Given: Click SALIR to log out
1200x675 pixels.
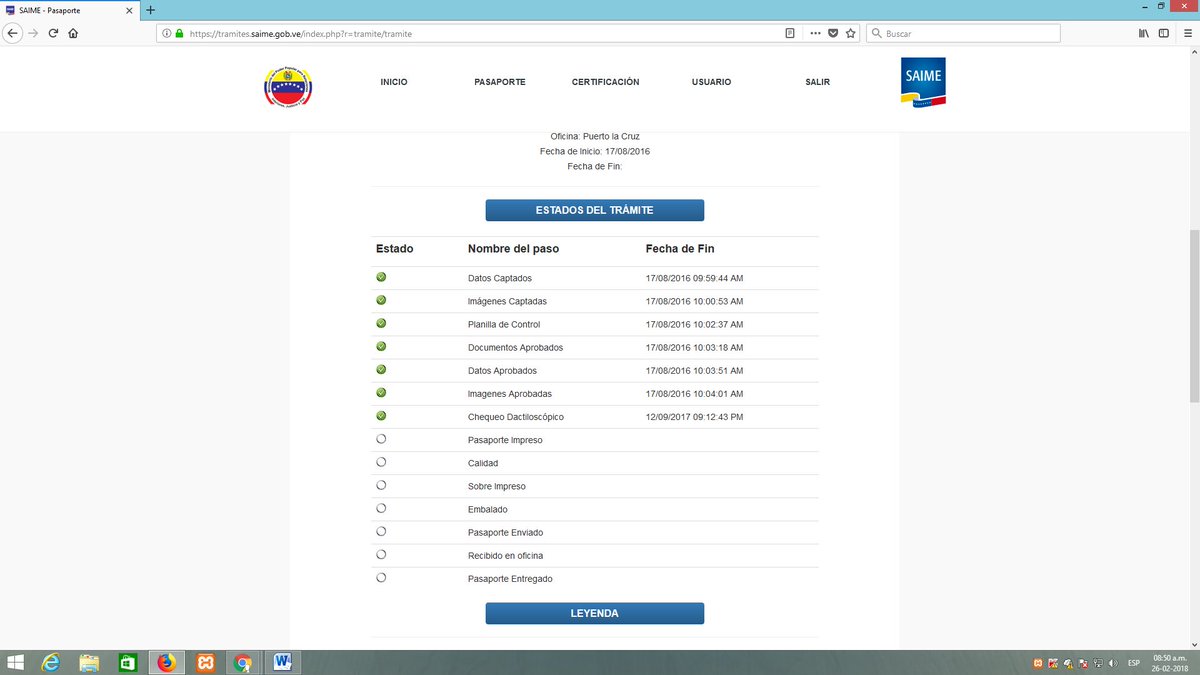Looking at the screenshot, I should point(817,82).
